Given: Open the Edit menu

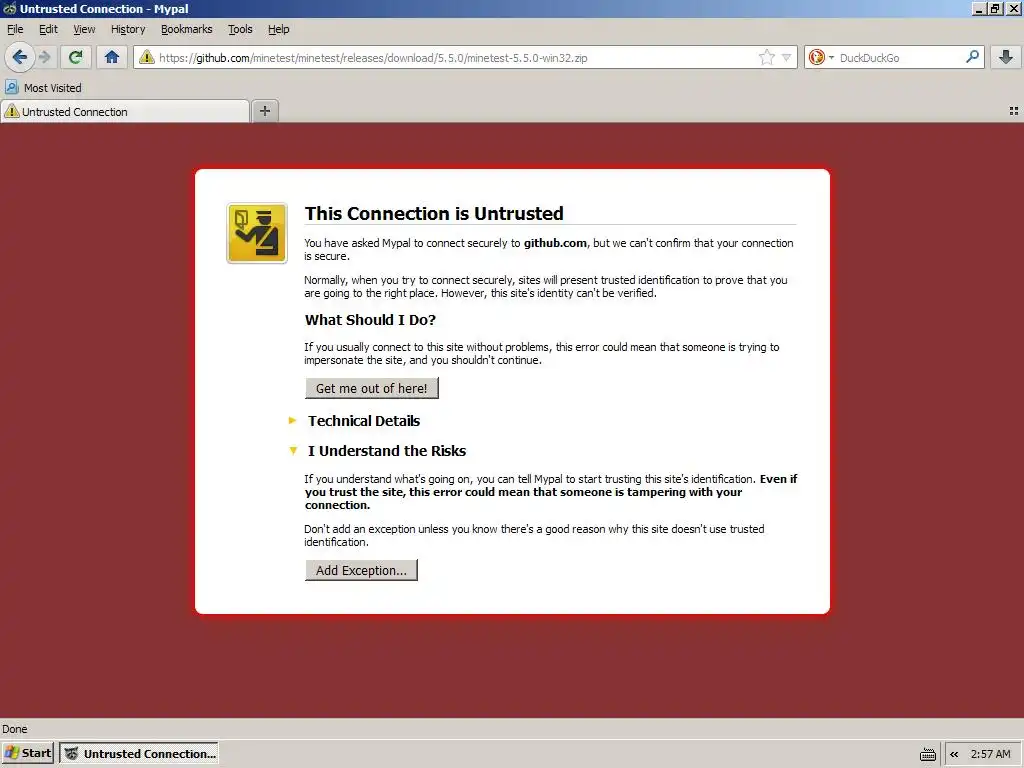Looking at the screenshot, I should tap(48, 29).
